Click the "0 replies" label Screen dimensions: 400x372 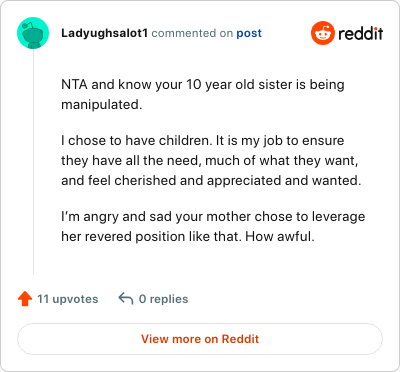pyautogui.click(x=163, y=299)
